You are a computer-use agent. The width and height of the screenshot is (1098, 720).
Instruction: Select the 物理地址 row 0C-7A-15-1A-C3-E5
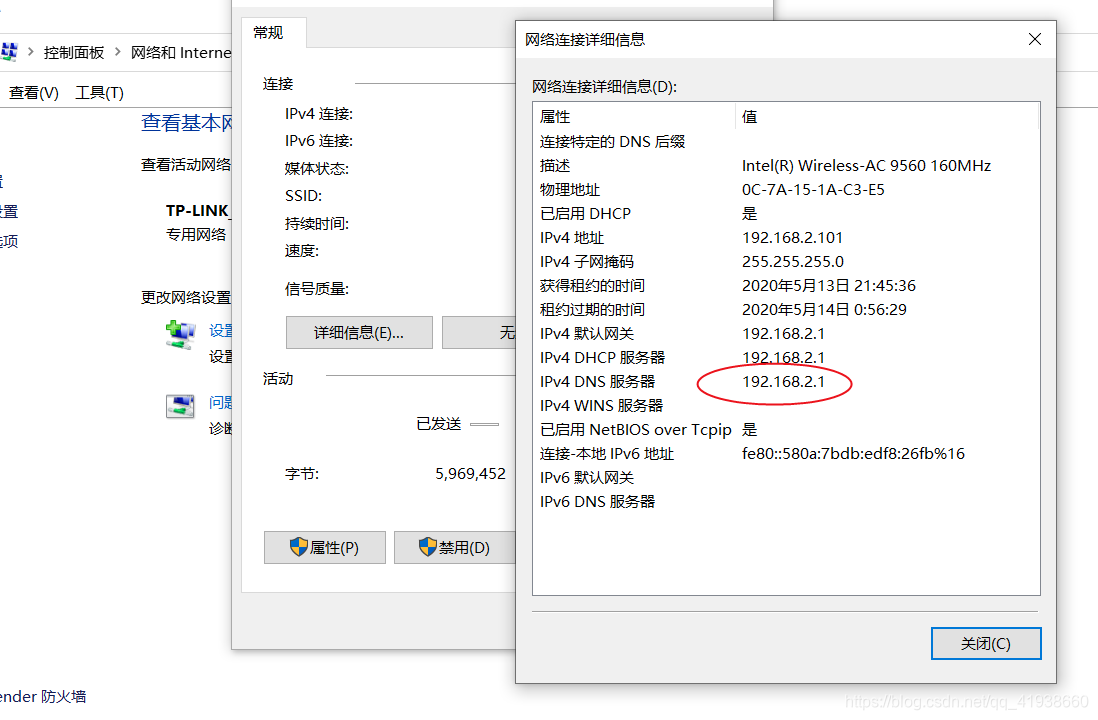pyautogui.click(x=786, y=190)
